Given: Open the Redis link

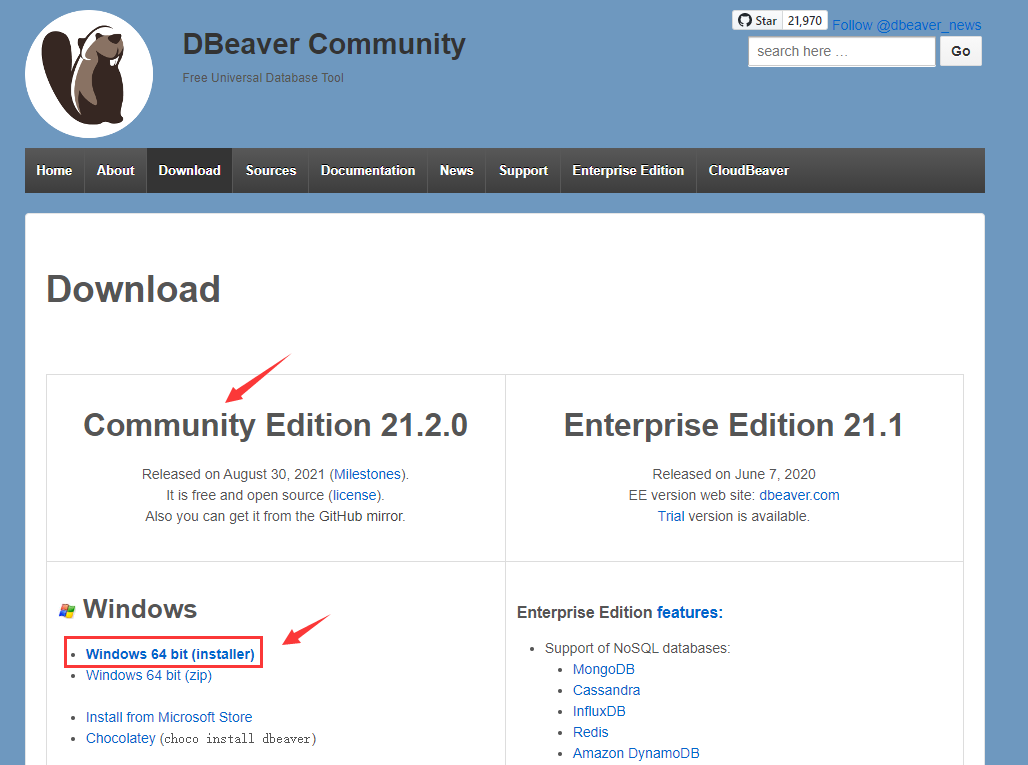Looking at the screenshot, I should (x=591, y=732).
